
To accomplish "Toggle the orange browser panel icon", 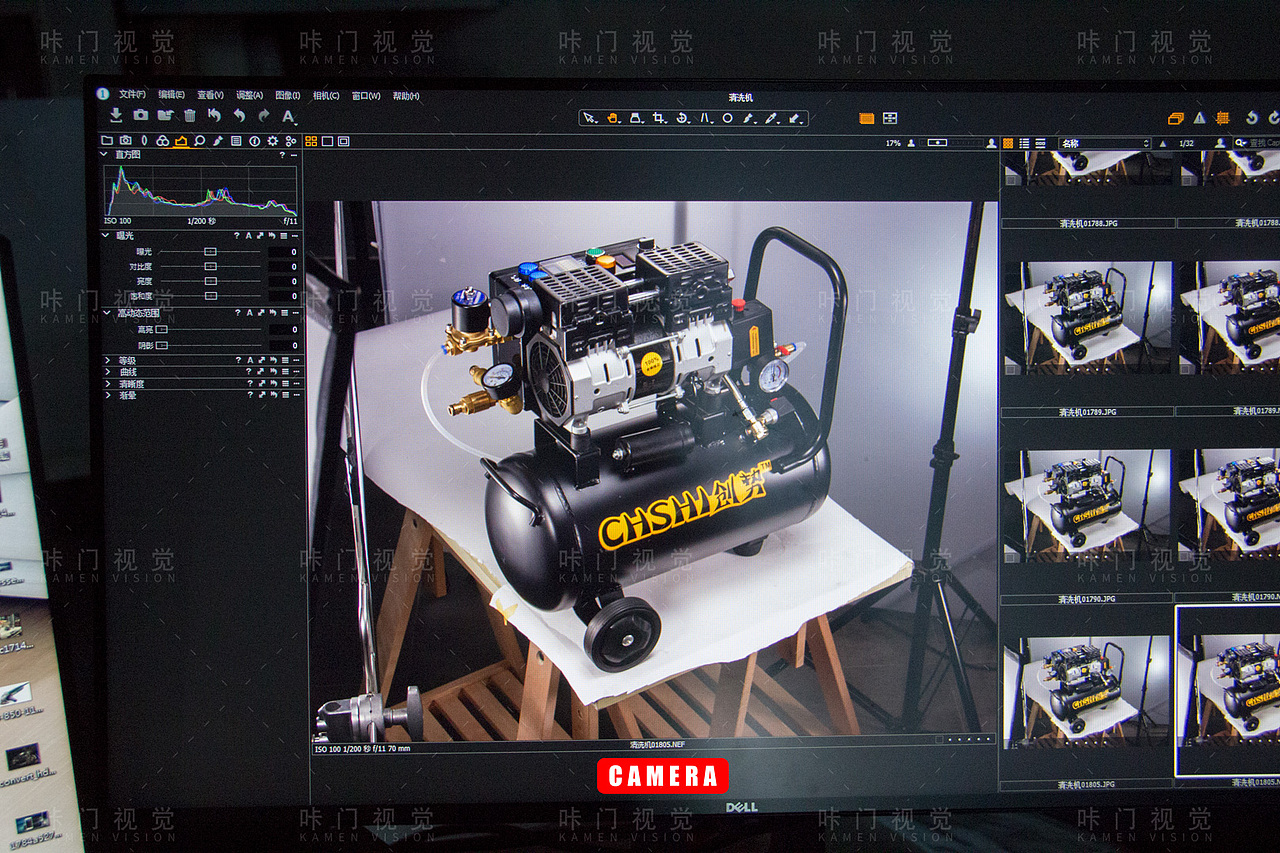I will (x=866, y=118).
